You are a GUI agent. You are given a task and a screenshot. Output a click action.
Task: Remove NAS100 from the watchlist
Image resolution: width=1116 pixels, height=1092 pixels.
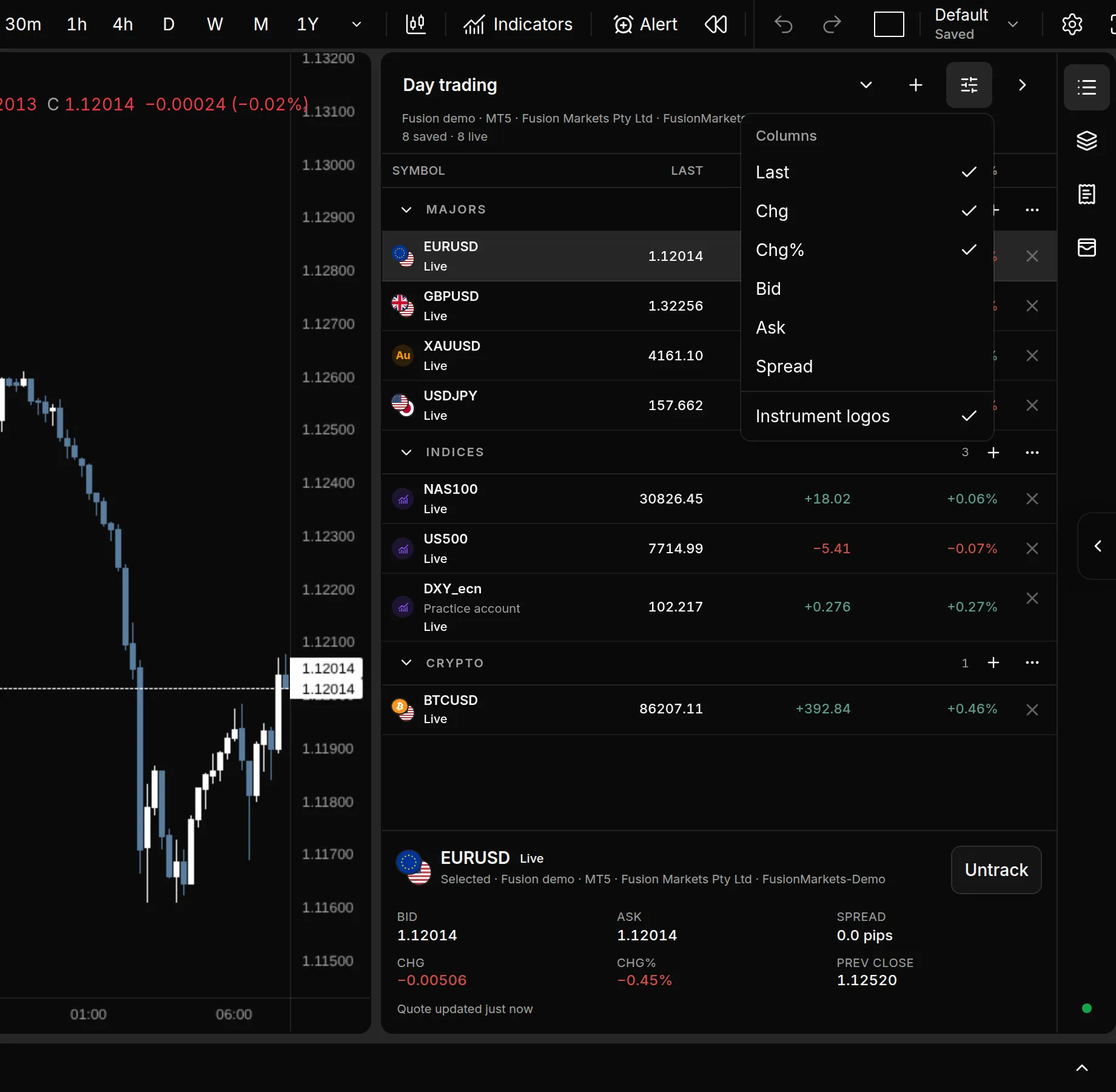tap(1032, 499)
